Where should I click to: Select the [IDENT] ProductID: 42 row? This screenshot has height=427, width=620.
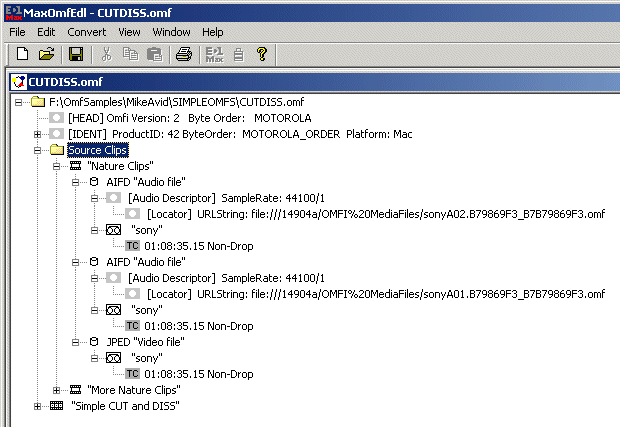point(240,134)
